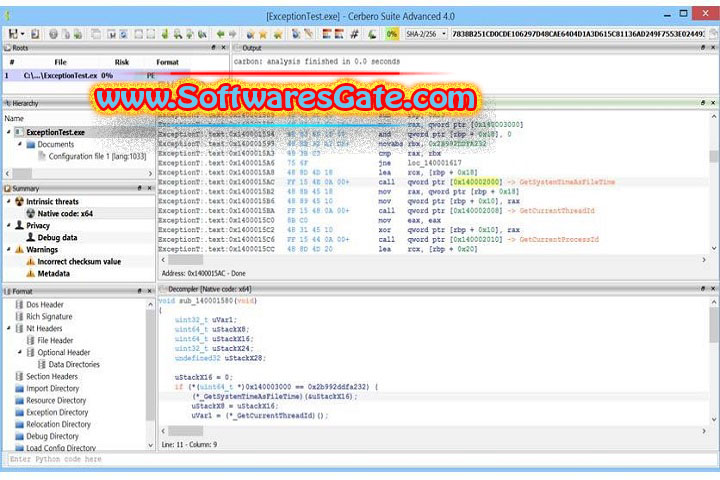
Task: Click the green back arrow toolbar icon
Action: (x=220, y=34)
